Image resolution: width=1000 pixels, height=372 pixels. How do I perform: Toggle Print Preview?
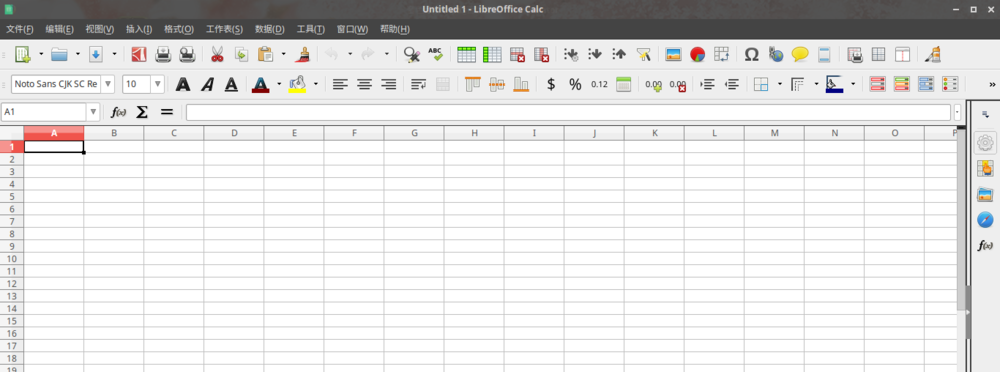click(188, 55)
